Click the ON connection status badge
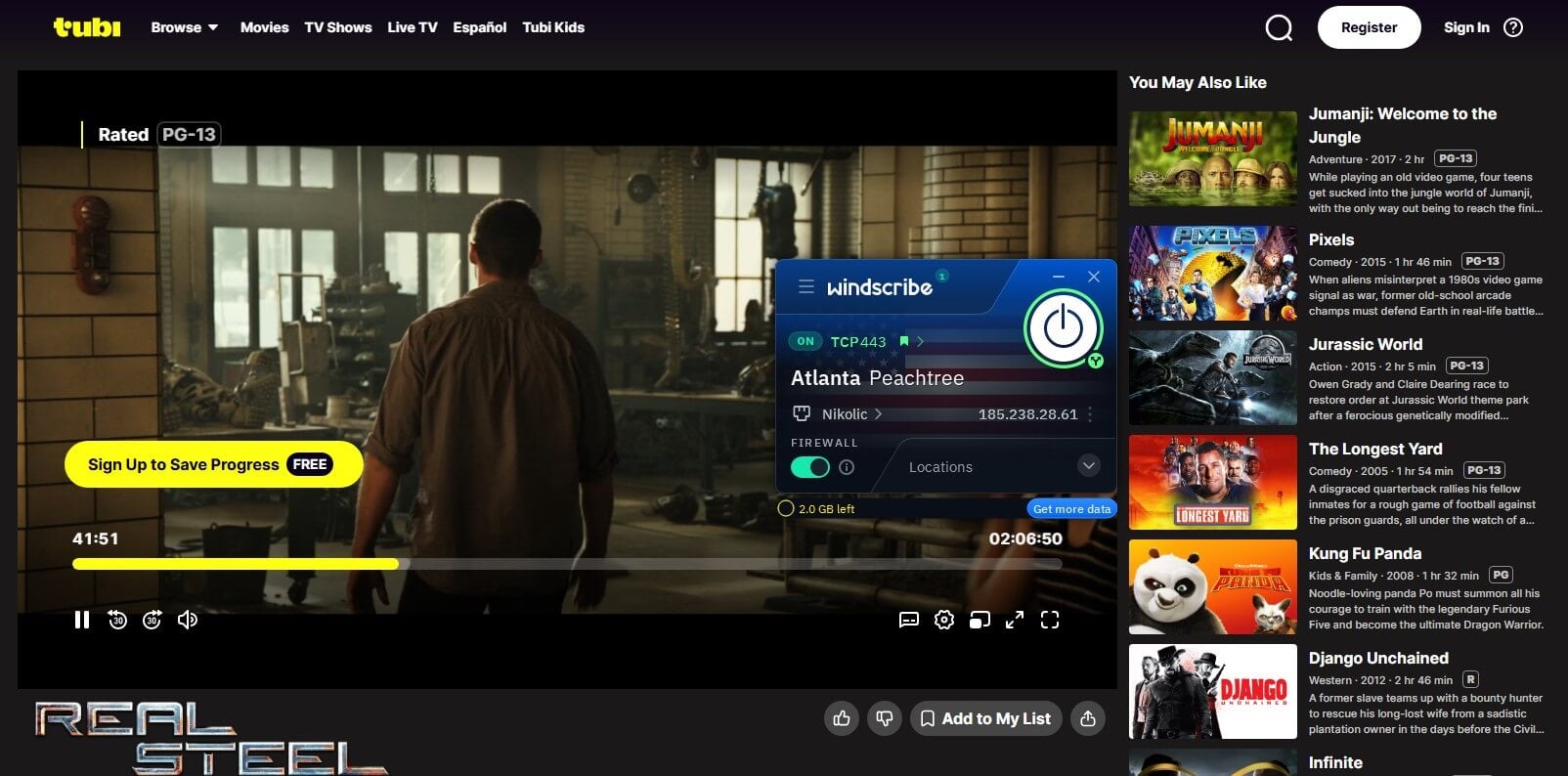This screenshot has width=1568, height=776. tap(806, 341)
